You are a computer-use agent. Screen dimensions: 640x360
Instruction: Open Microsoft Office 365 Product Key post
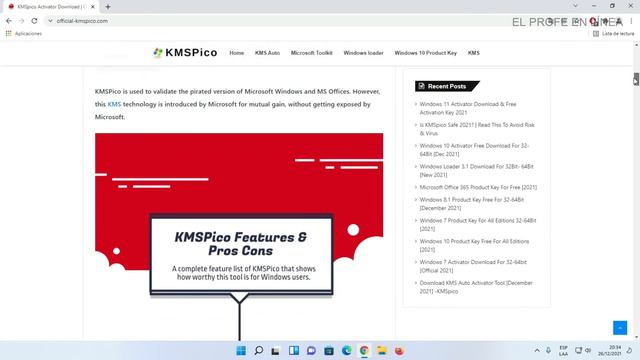pos(478,187)
